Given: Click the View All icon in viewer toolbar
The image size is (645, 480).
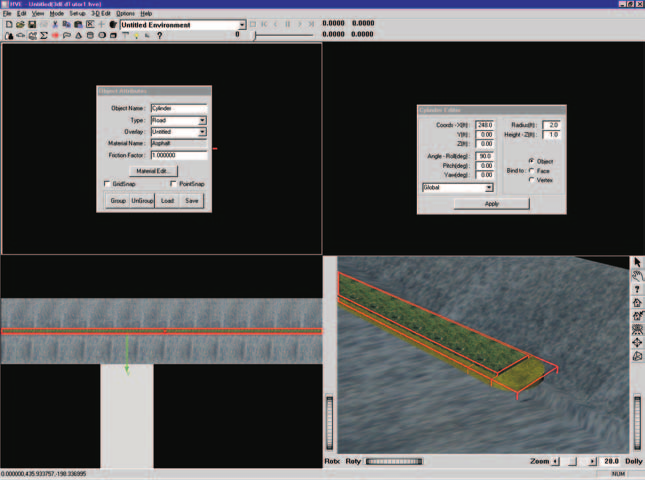Looking at the screenshot, I should (637, 329).
